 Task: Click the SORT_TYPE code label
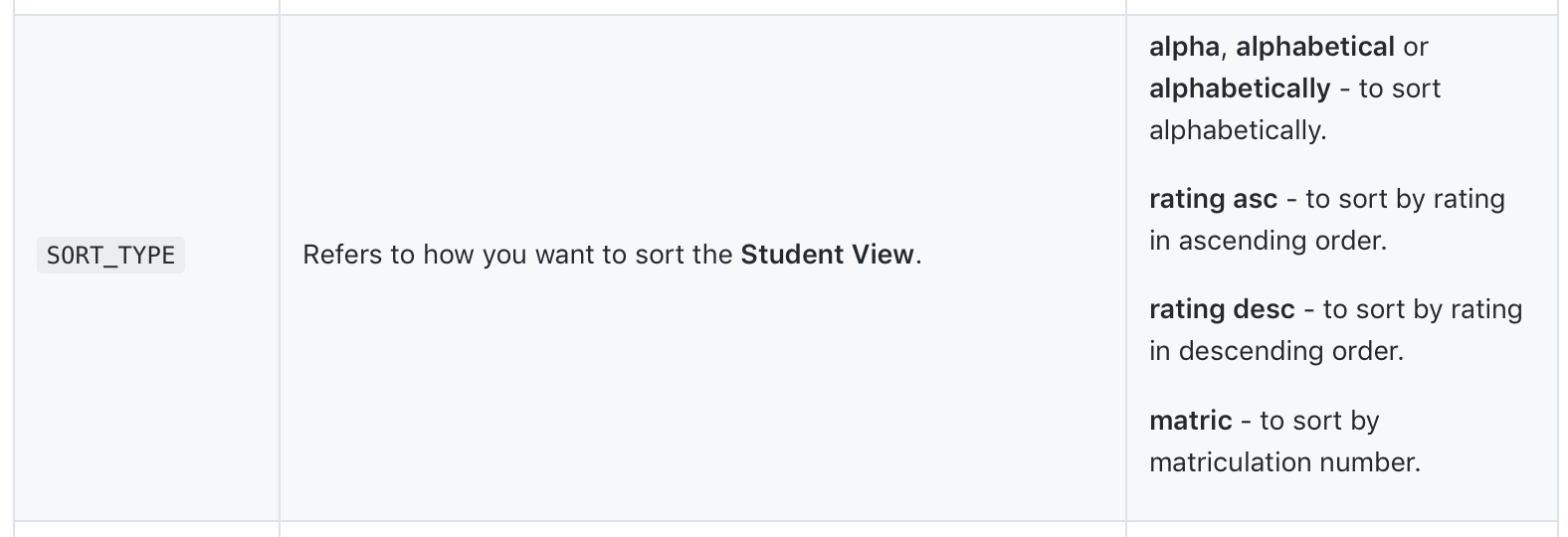(110, 256)
